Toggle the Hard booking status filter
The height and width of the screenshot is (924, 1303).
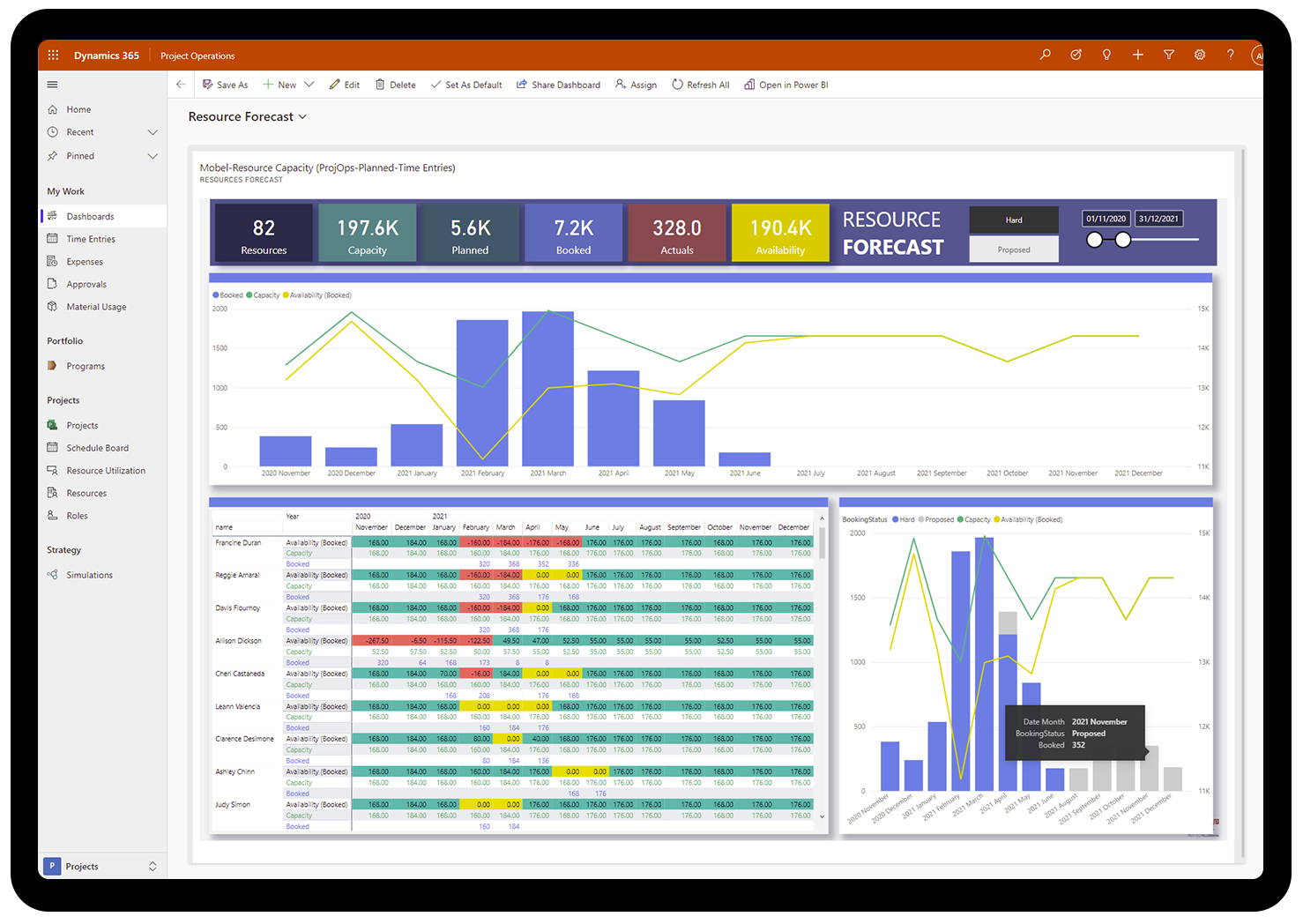point(1013,220)
